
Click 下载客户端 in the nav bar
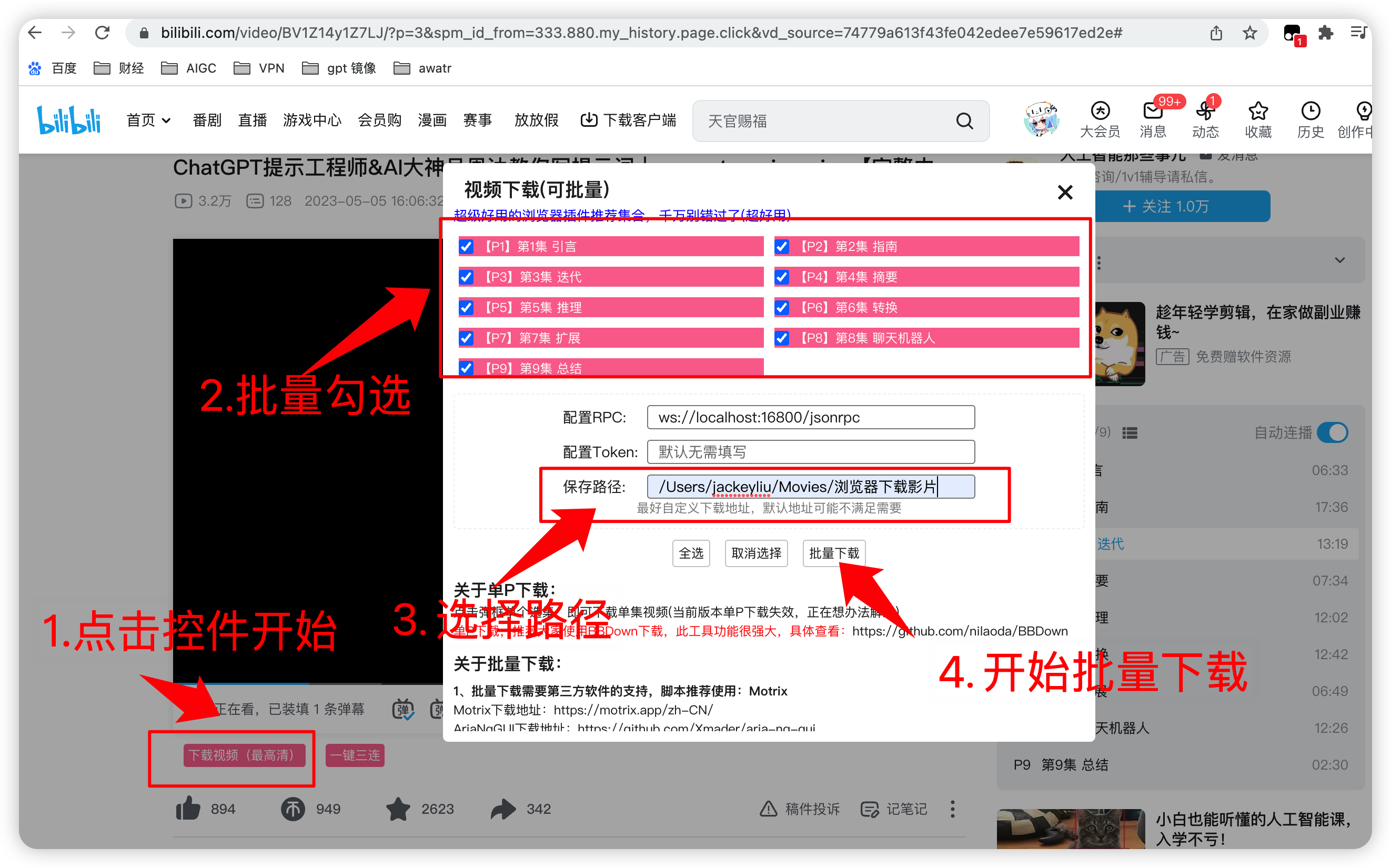tap(628, 120)
